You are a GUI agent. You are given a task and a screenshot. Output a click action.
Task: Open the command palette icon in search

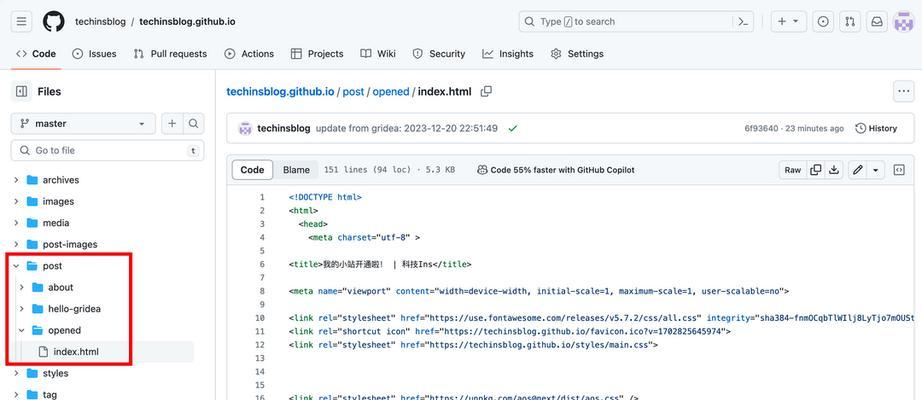(x=743, y=22)
